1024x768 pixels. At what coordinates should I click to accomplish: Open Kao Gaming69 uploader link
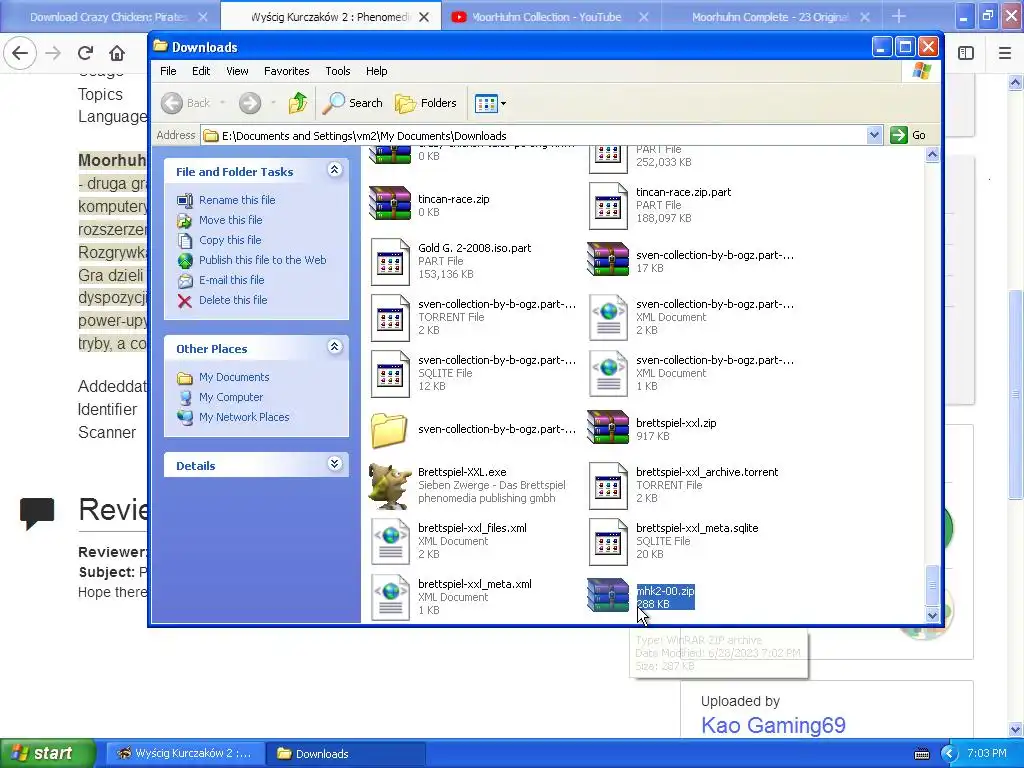click(x=773, y=725)
